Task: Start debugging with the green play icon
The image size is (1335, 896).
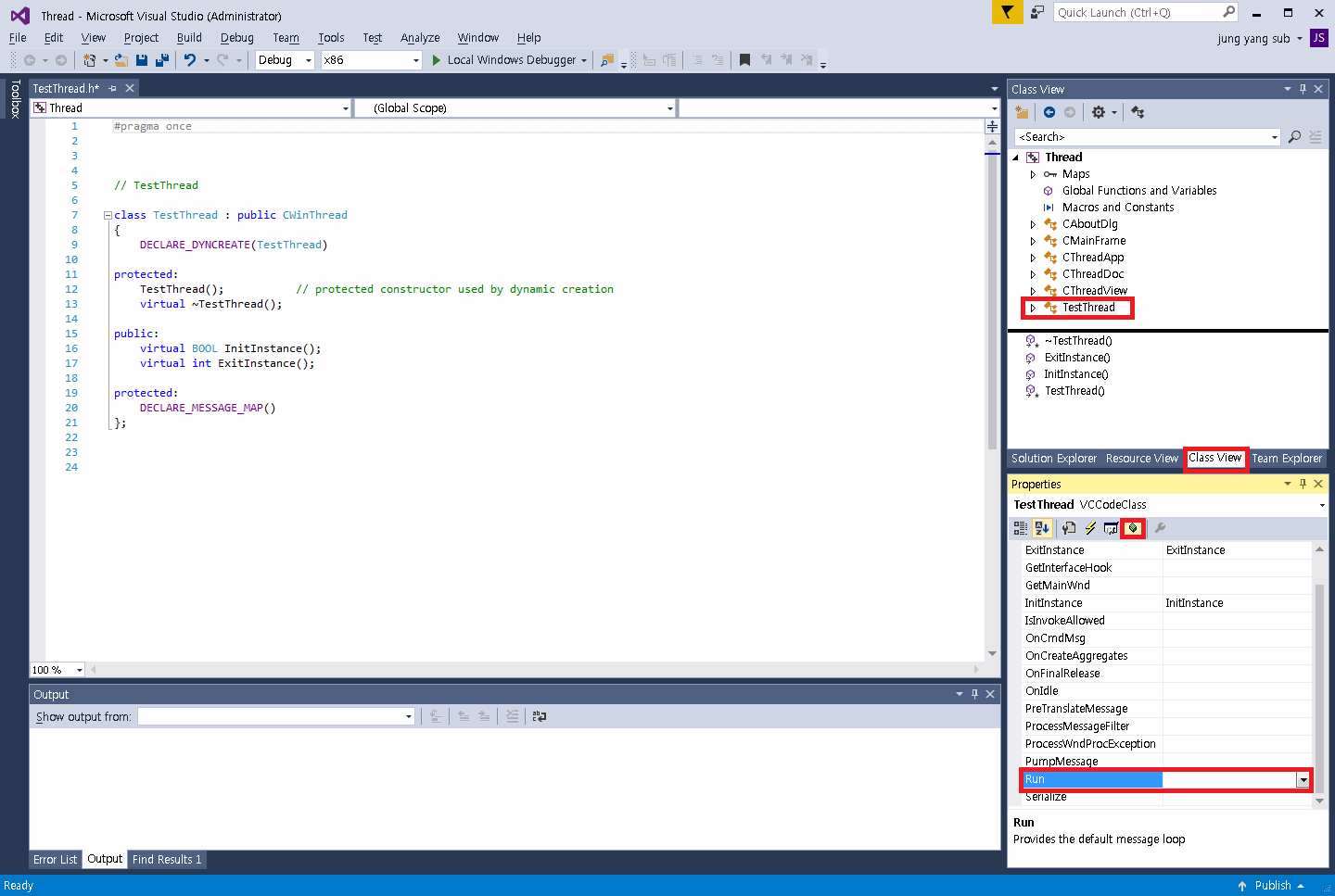Action: (x=437, y=60)
